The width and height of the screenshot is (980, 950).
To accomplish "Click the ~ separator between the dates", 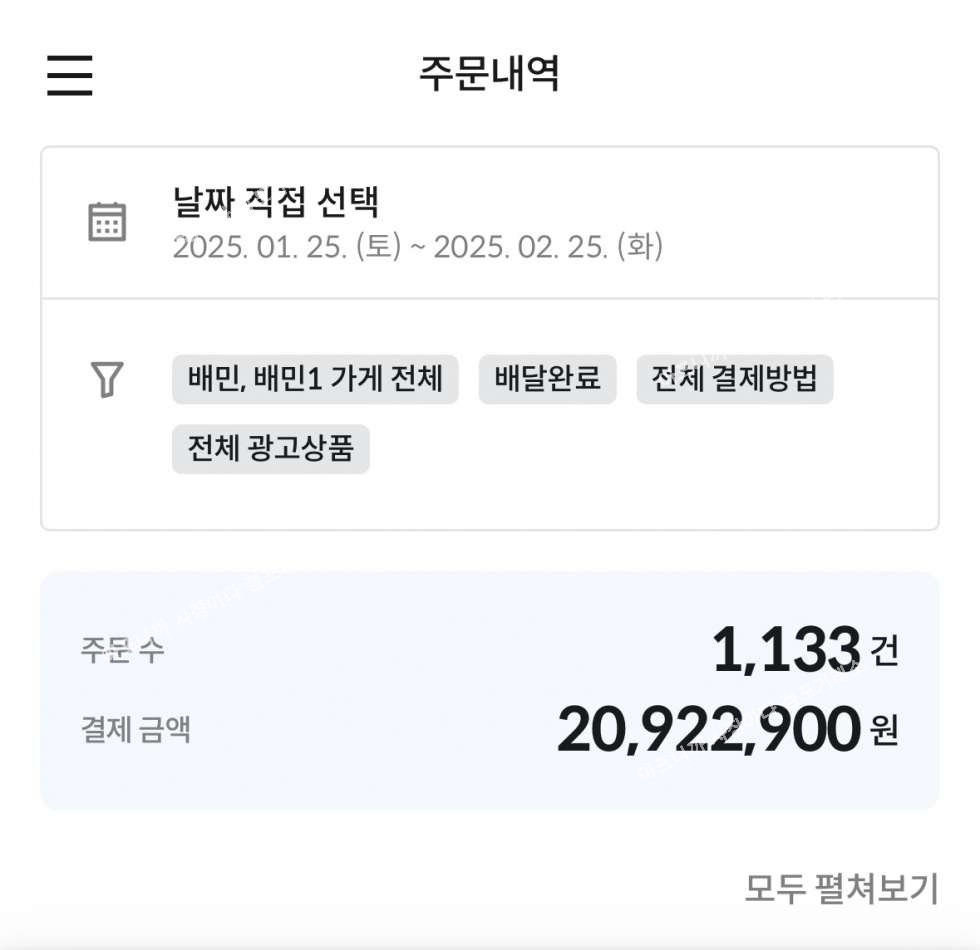I will point(416,247).
